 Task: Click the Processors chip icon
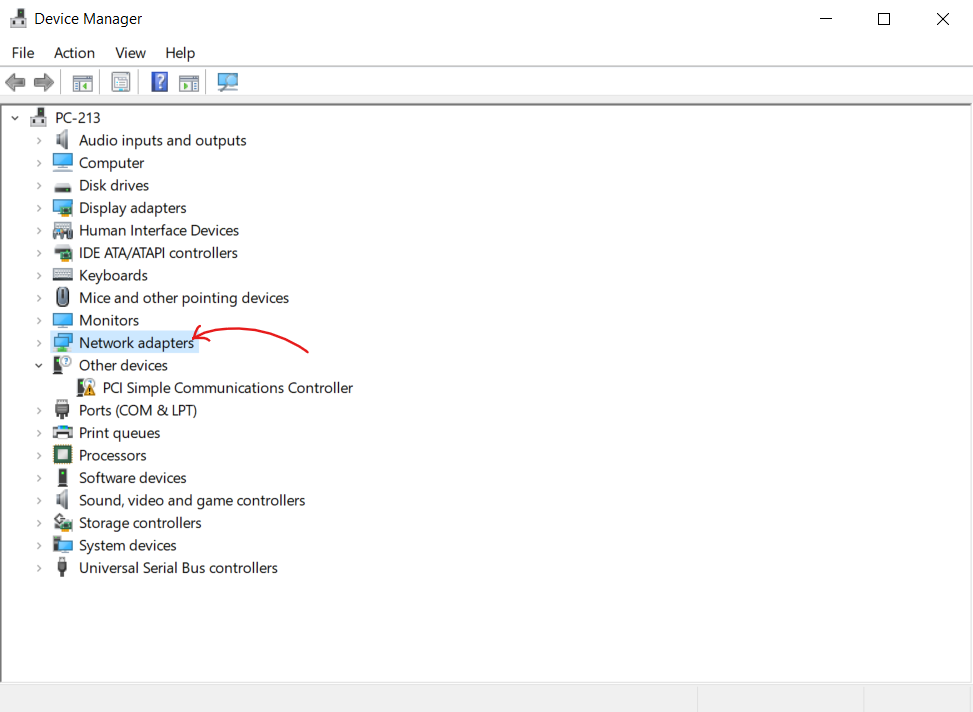point(63,455)
